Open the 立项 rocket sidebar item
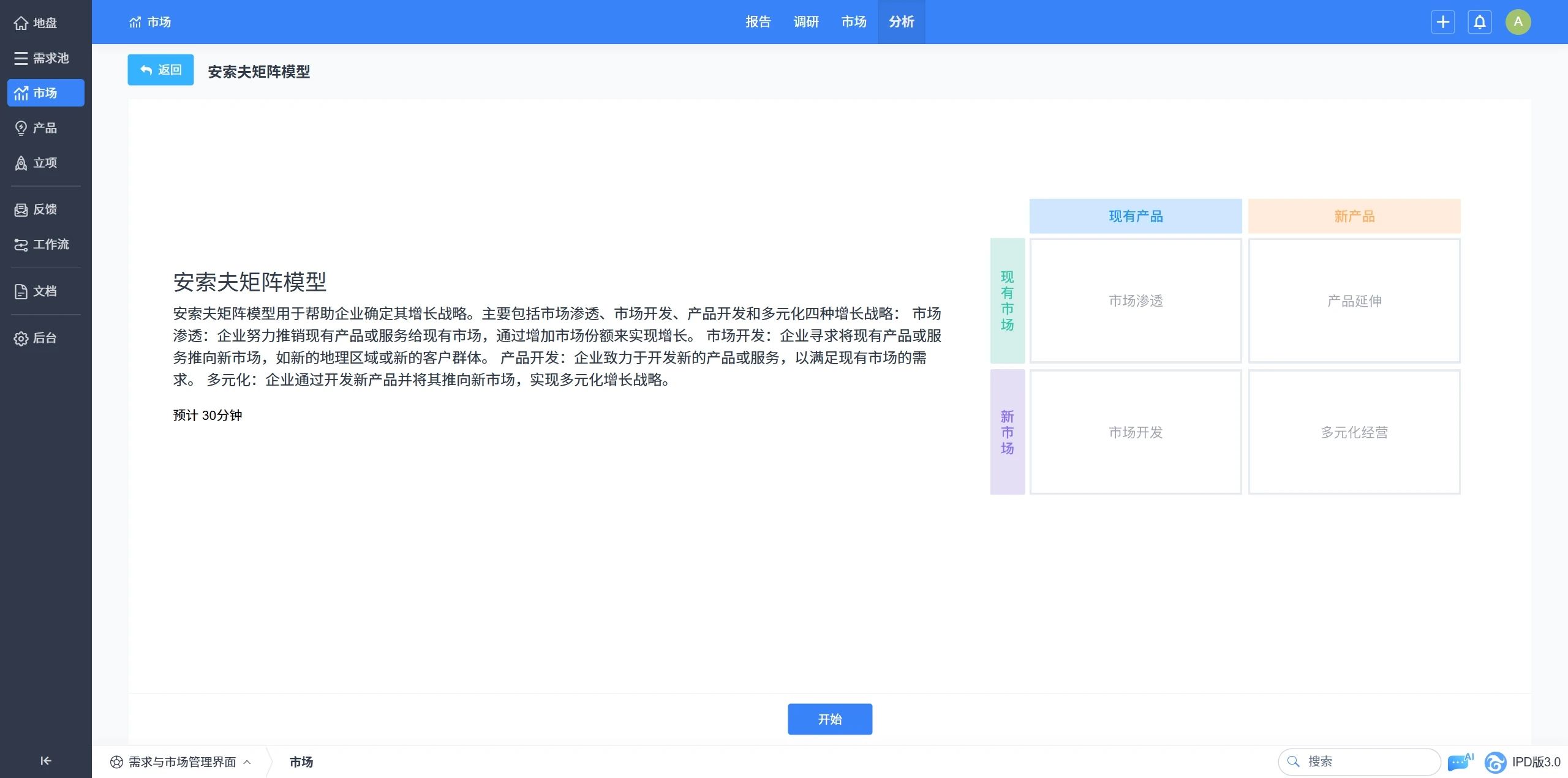The width and height of the screenshot is (1568, 778). [37, 163]
